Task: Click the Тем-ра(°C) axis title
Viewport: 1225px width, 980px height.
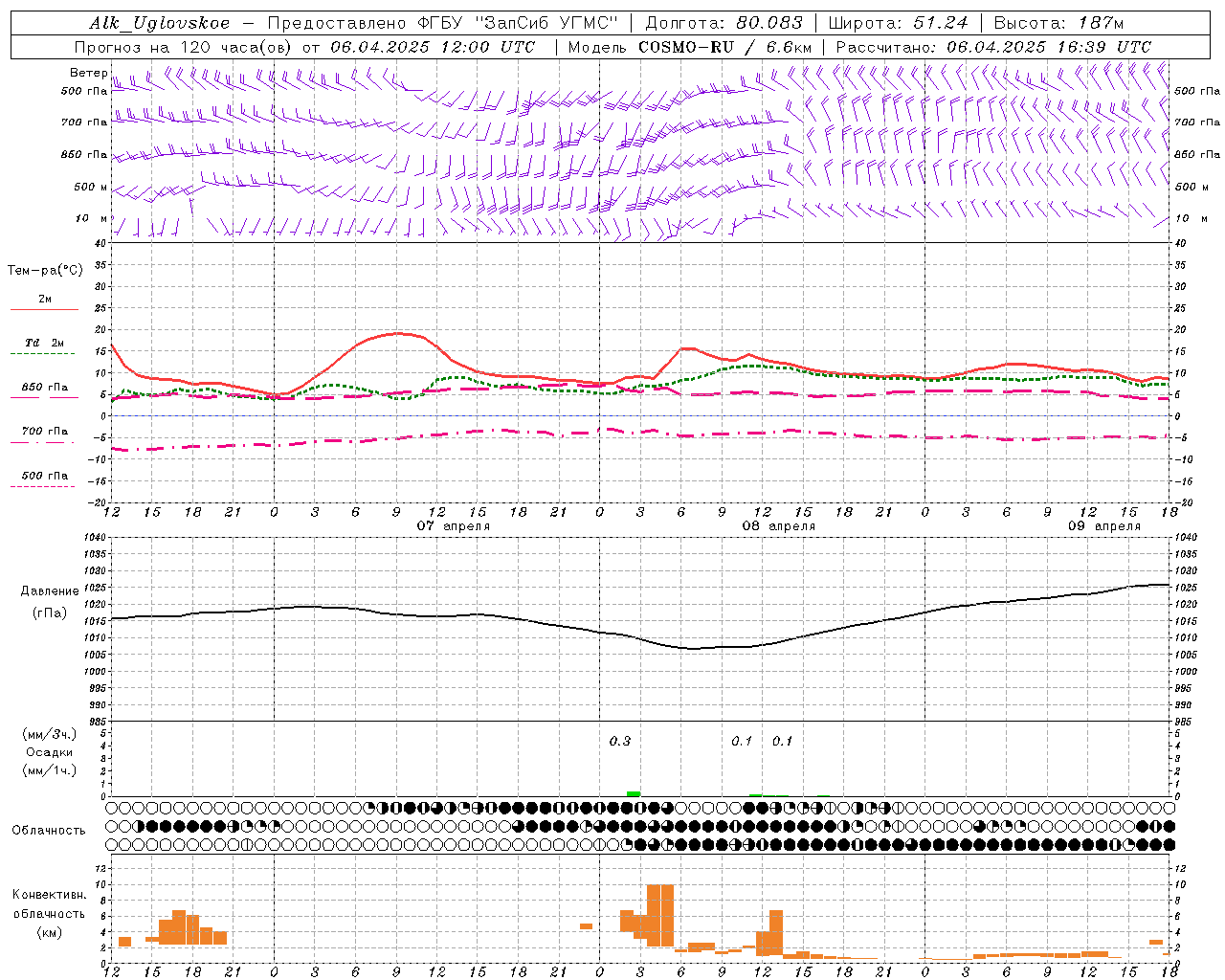Action: tap(45, 271)
